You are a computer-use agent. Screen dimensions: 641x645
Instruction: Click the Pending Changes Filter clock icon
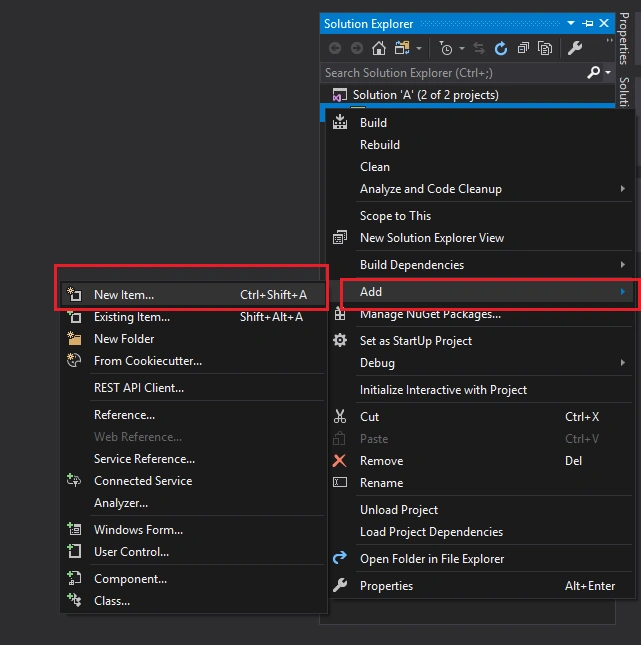point(446,49)
